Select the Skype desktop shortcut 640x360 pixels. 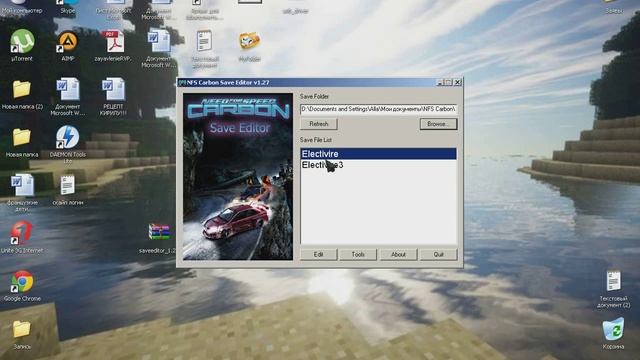pyautogui.click(x=68, y=6)
